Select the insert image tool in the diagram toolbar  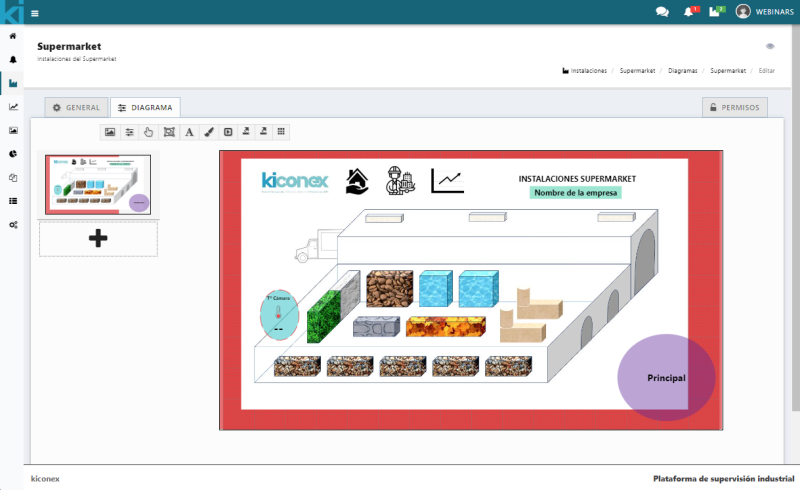[x=110, y=132]
